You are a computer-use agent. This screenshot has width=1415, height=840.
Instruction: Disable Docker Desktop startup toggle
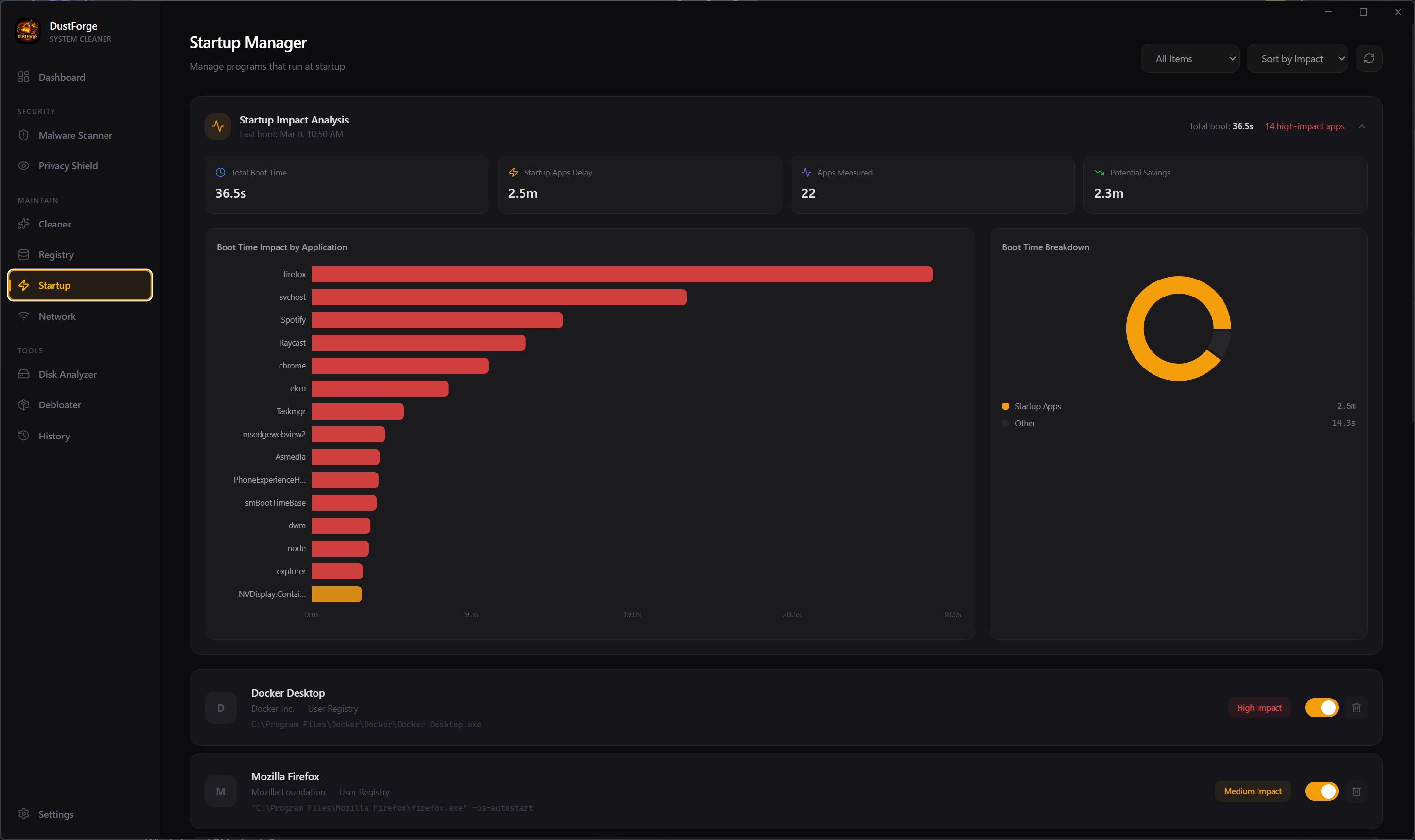[x=1321, y=708]
